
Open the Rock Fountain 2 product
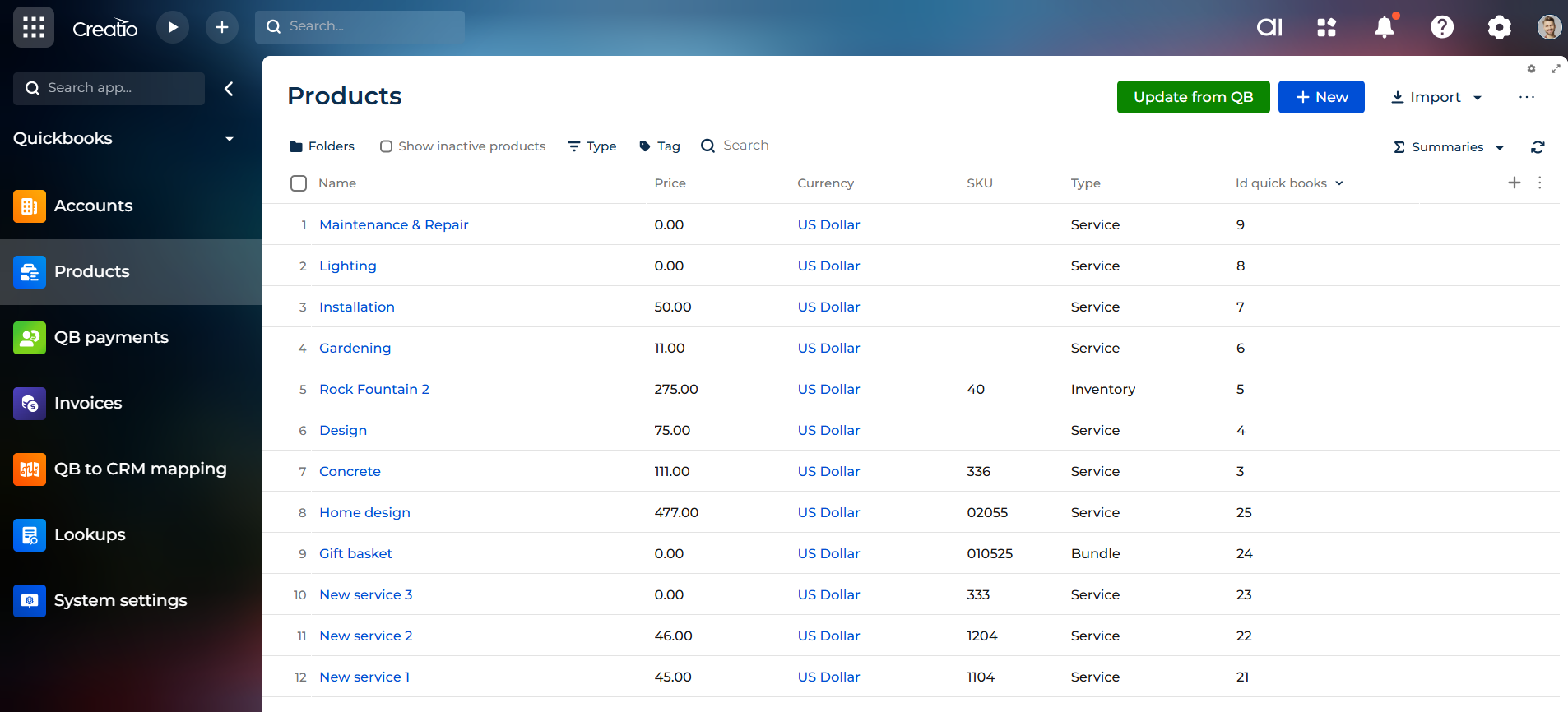(x=374, y=389)
